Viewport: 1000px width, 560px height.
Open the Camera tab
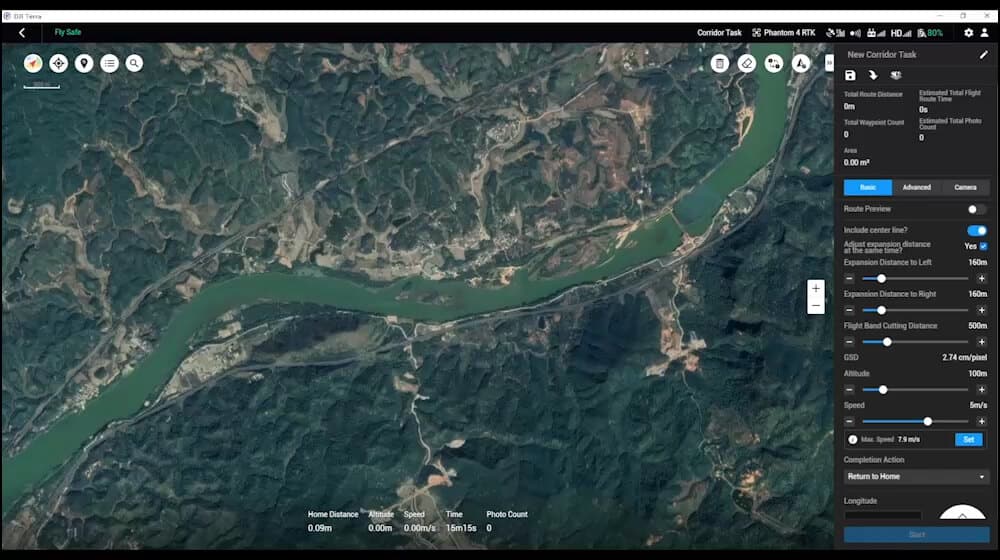click(965, 187)
